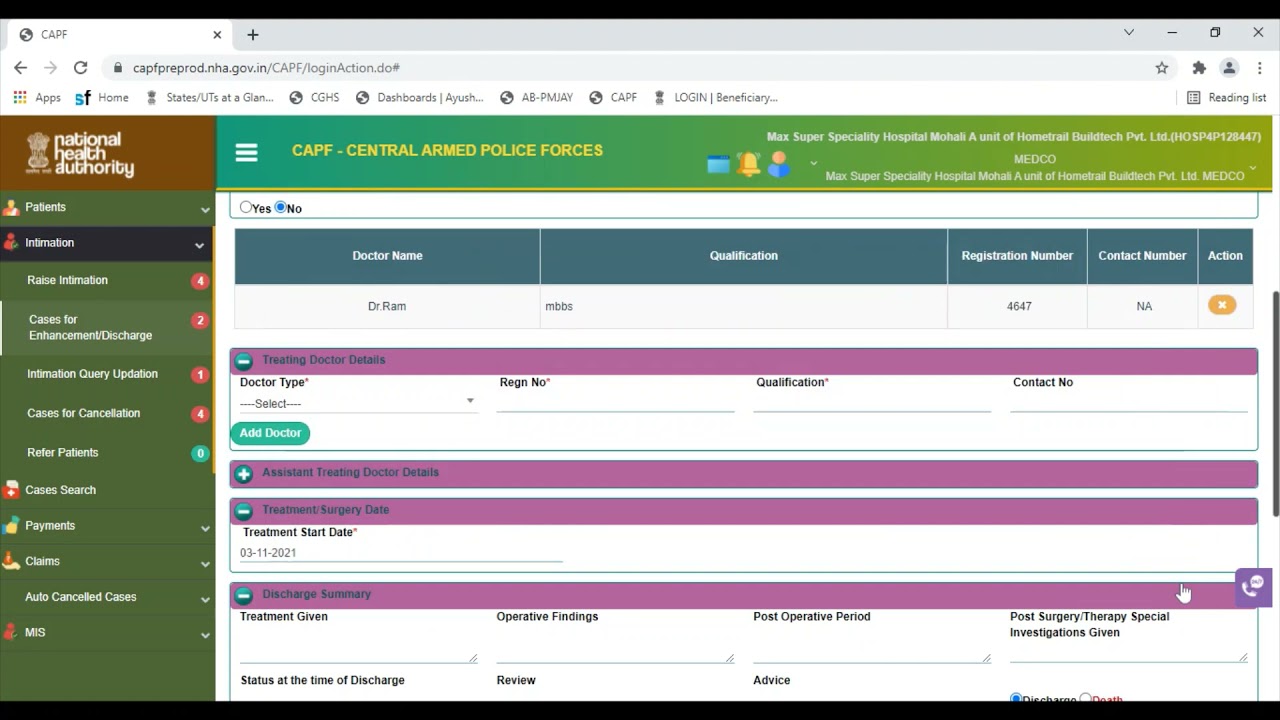Viewport: 1280px width, 720px height.
Task: Open the purple support chat call icon
Action: 1254,587
